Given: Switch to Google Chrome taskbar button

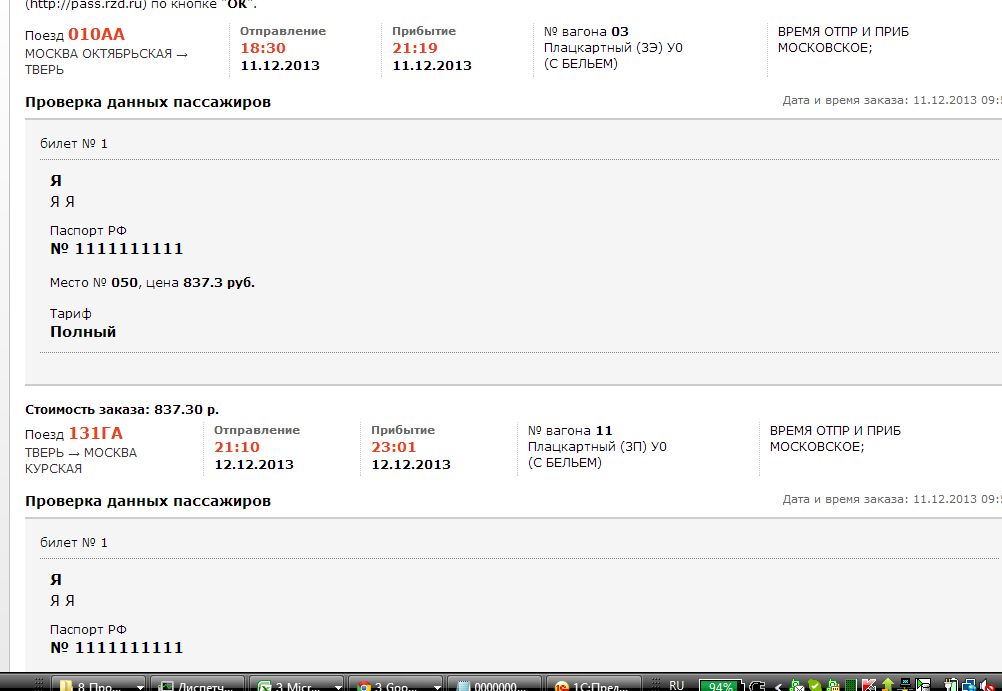Looking at the screenshot, I should (x=393, y=685).
